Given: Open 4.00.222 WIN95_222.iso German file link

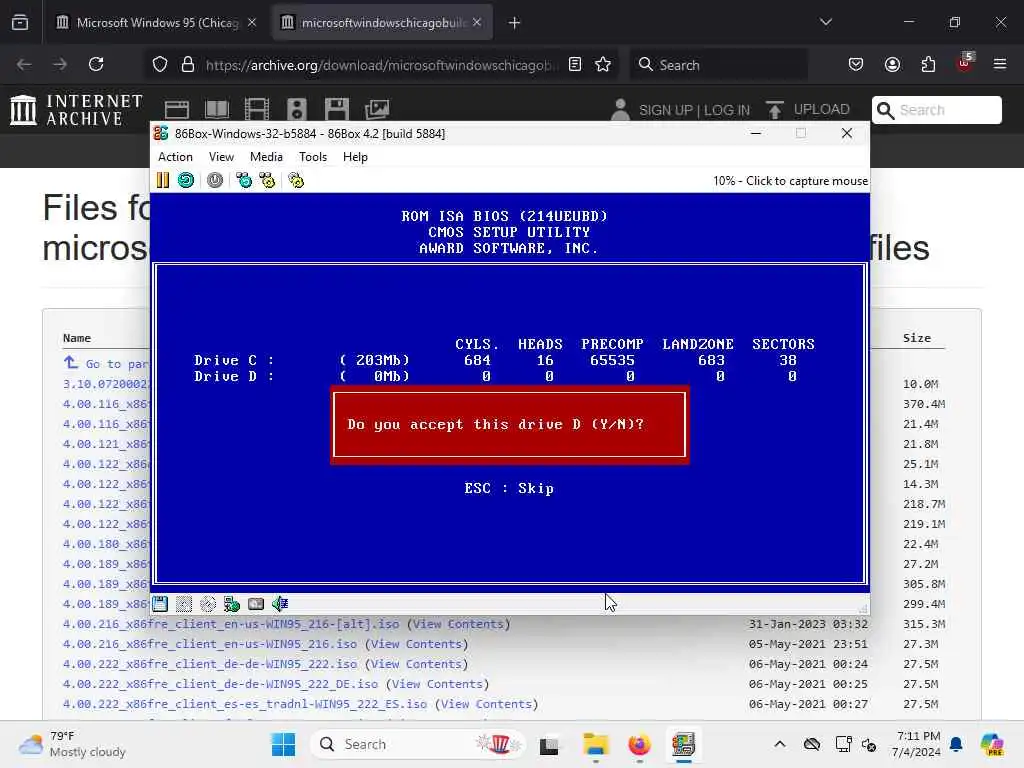Looking at the screenshot, I should pos(210,664).
